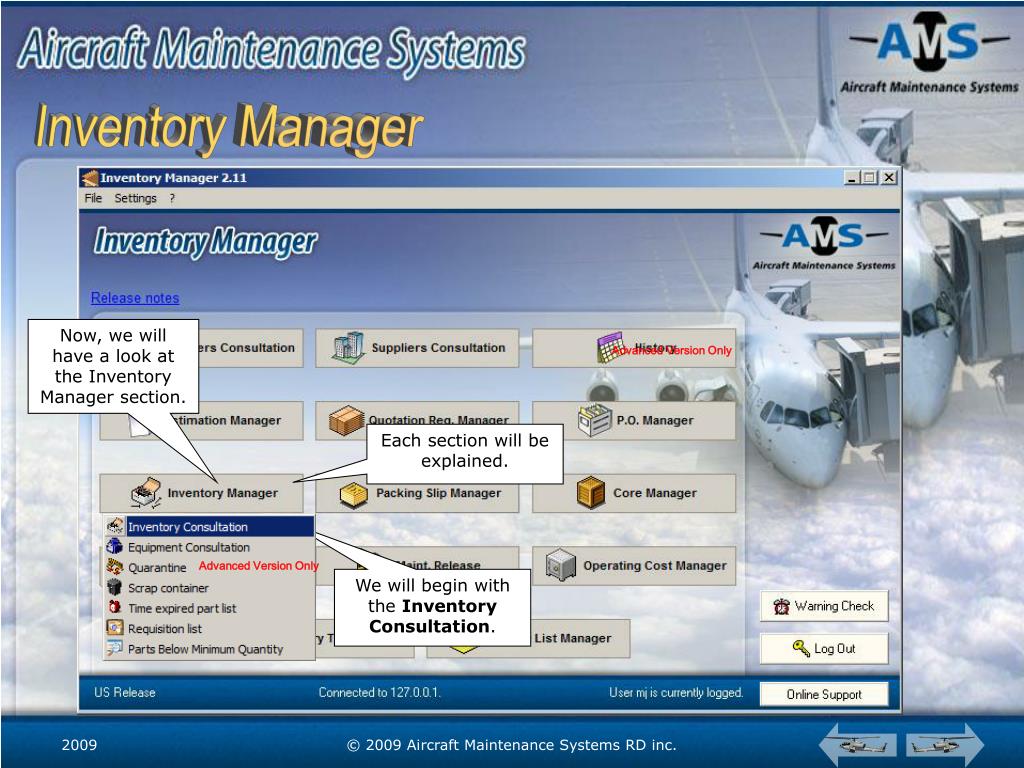
Task: Open Online Support
Action: click(824, 694)
